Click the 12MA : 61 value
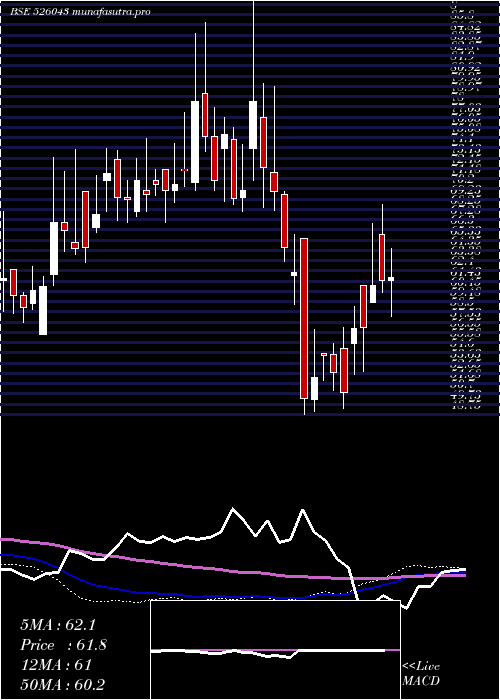This screenshot has height=700, width=500. [56, 665]
